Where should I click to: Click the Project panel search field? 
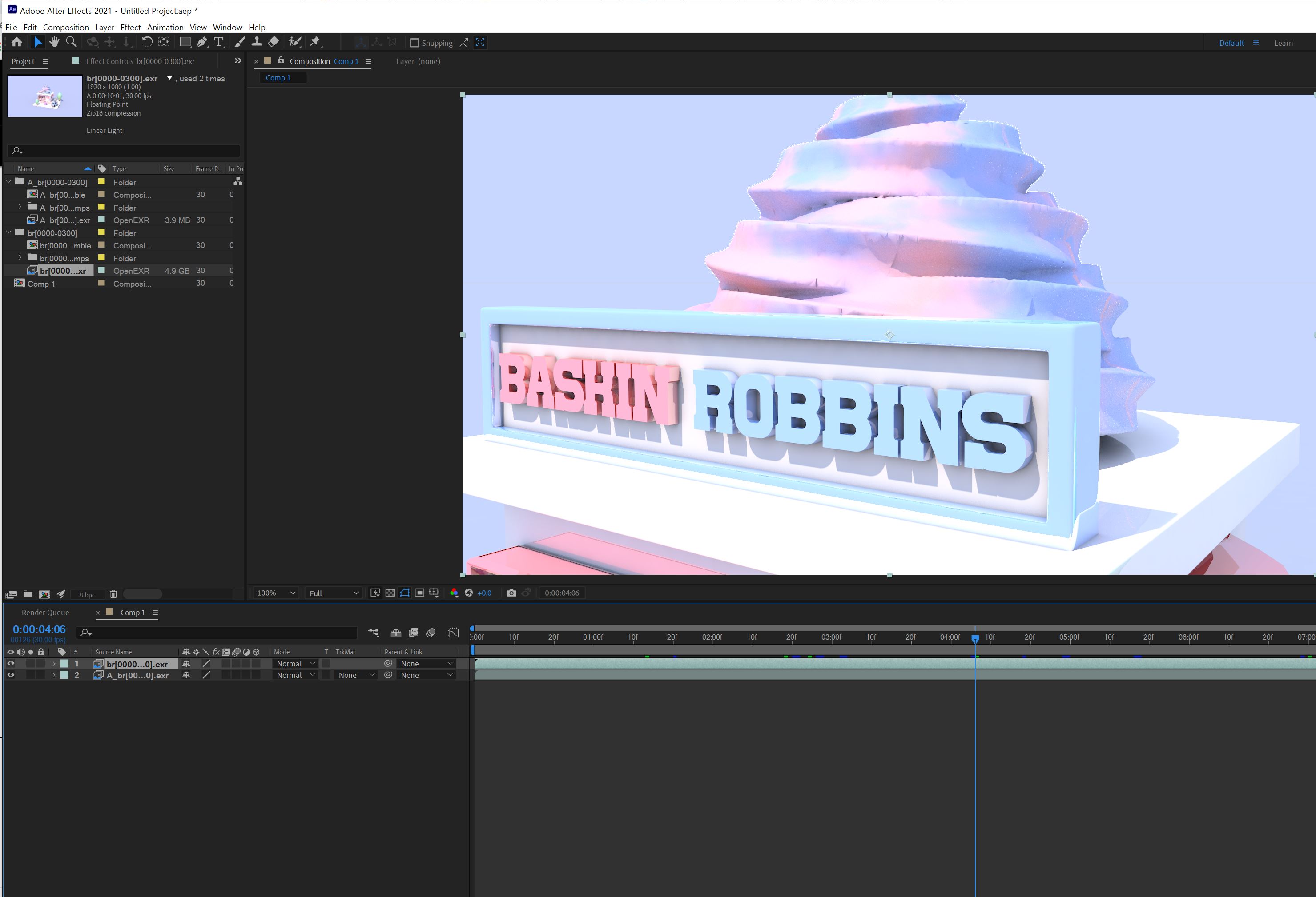tap(124, 151)
